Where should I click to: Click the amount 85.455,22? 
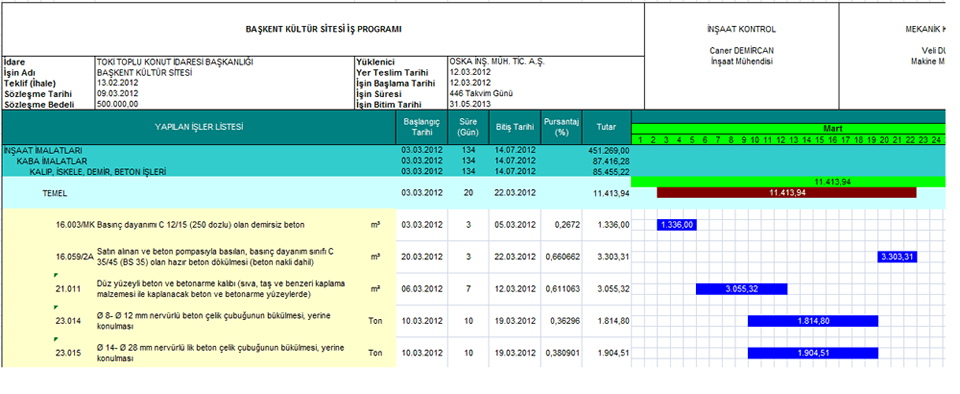point(611,171)
